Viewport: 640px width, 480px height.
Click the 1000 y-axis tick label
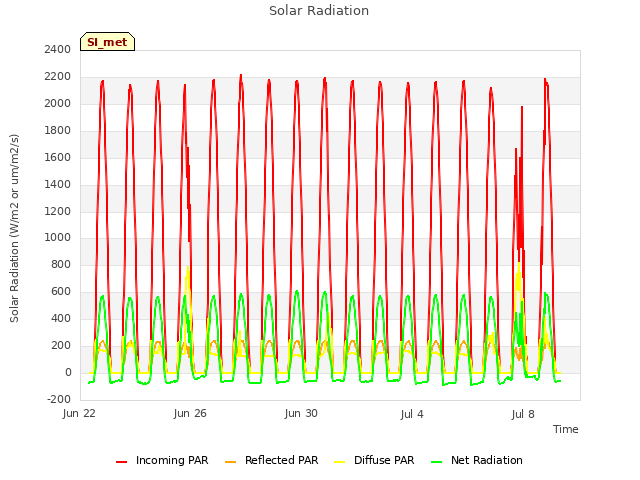[58, 237]
